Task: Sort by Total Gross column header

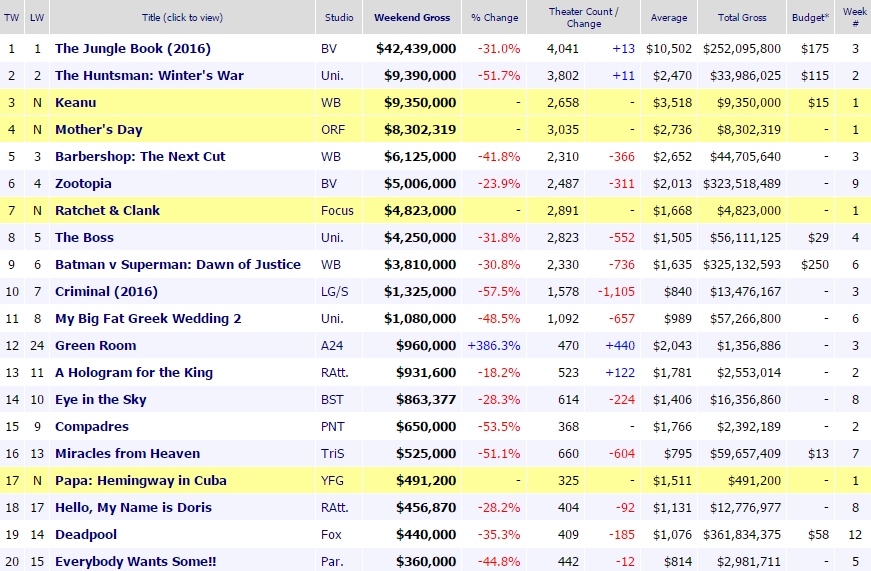Action: click(742, 17)
